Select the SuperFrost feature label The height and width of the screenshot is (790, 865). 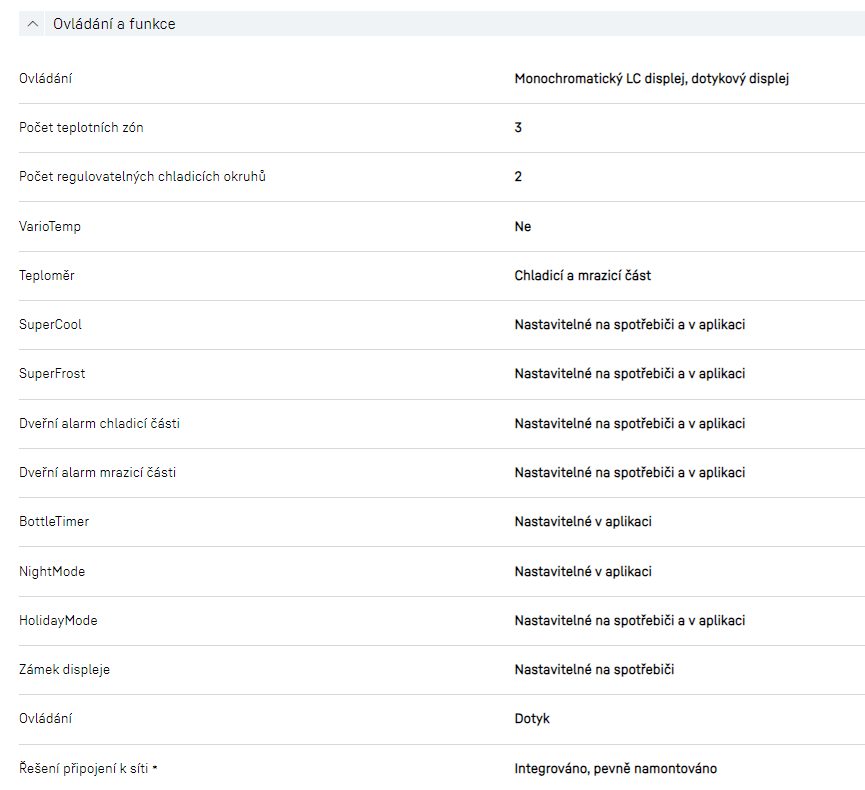52,373
